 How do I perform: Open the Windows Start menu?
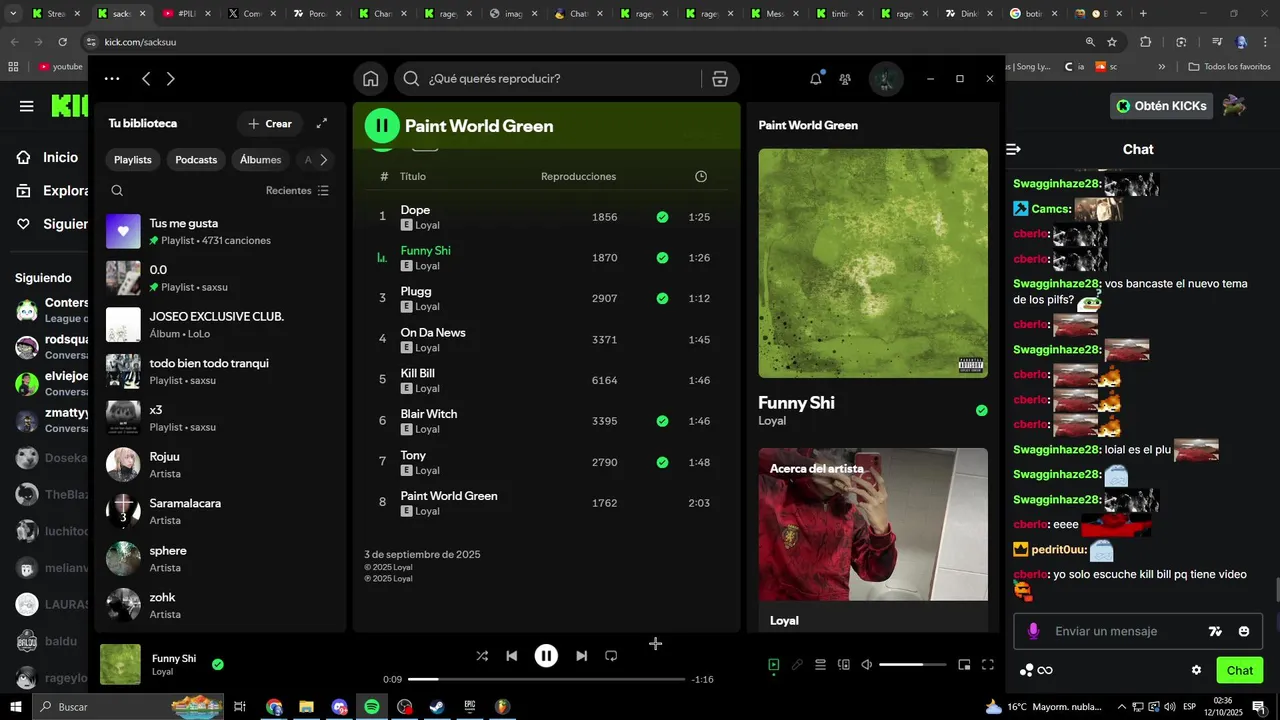(x=16, y=707)
